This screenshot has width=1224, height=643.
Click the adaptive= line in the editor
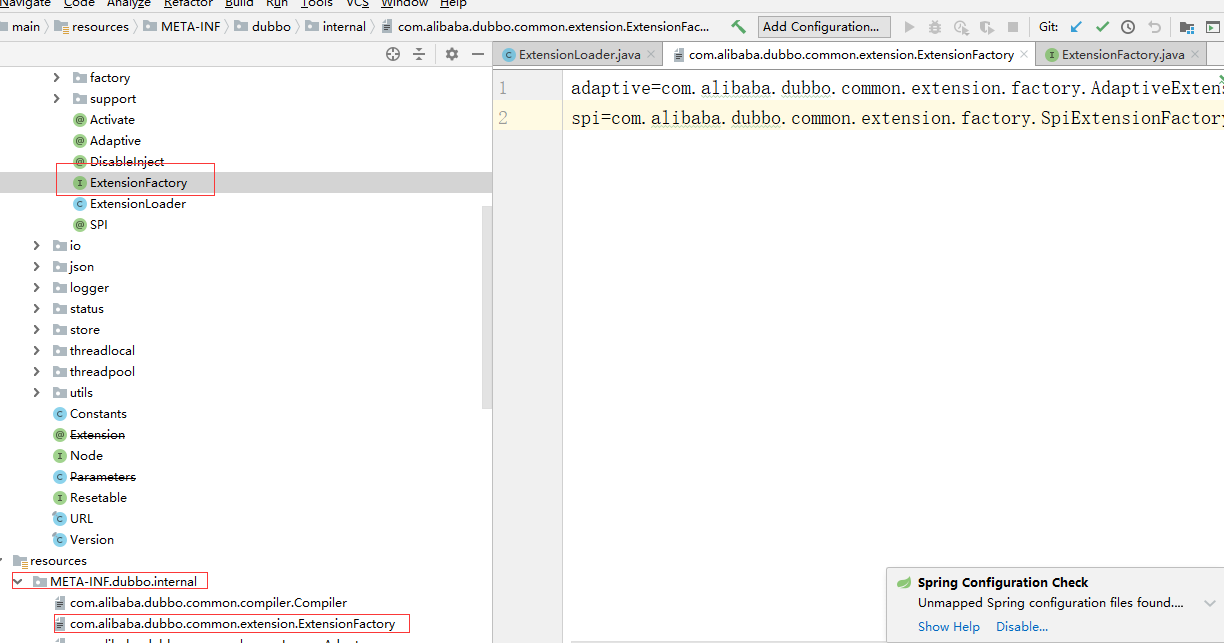coord(897,88)
